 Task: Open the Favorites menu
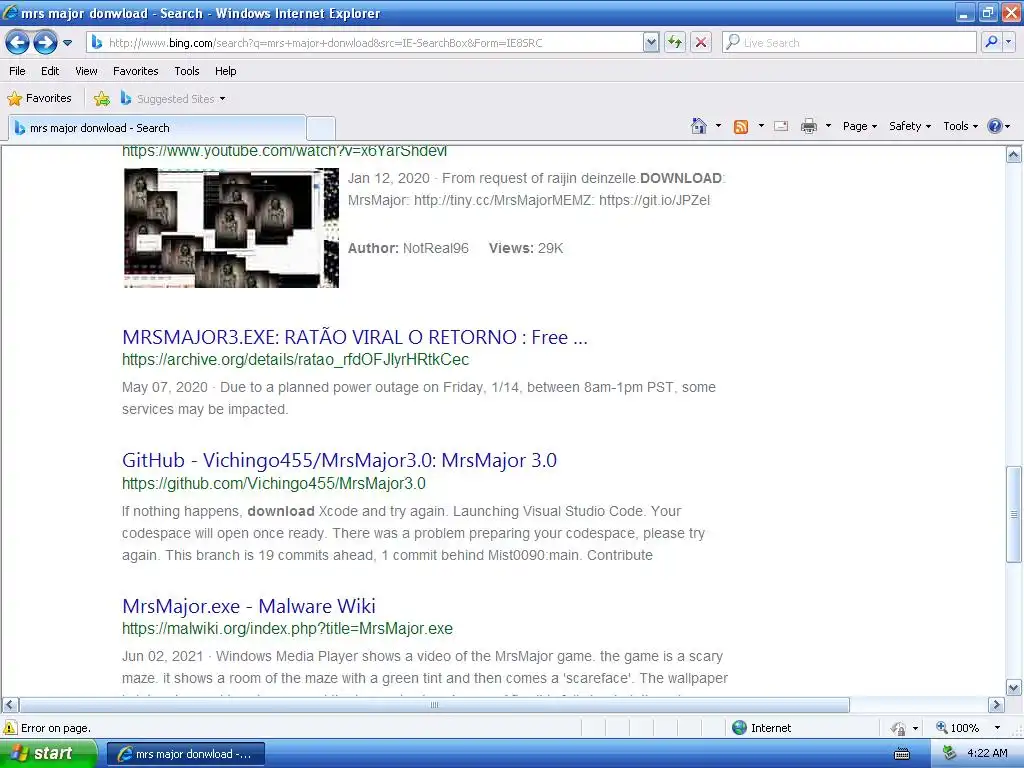(x=136, y=71)
